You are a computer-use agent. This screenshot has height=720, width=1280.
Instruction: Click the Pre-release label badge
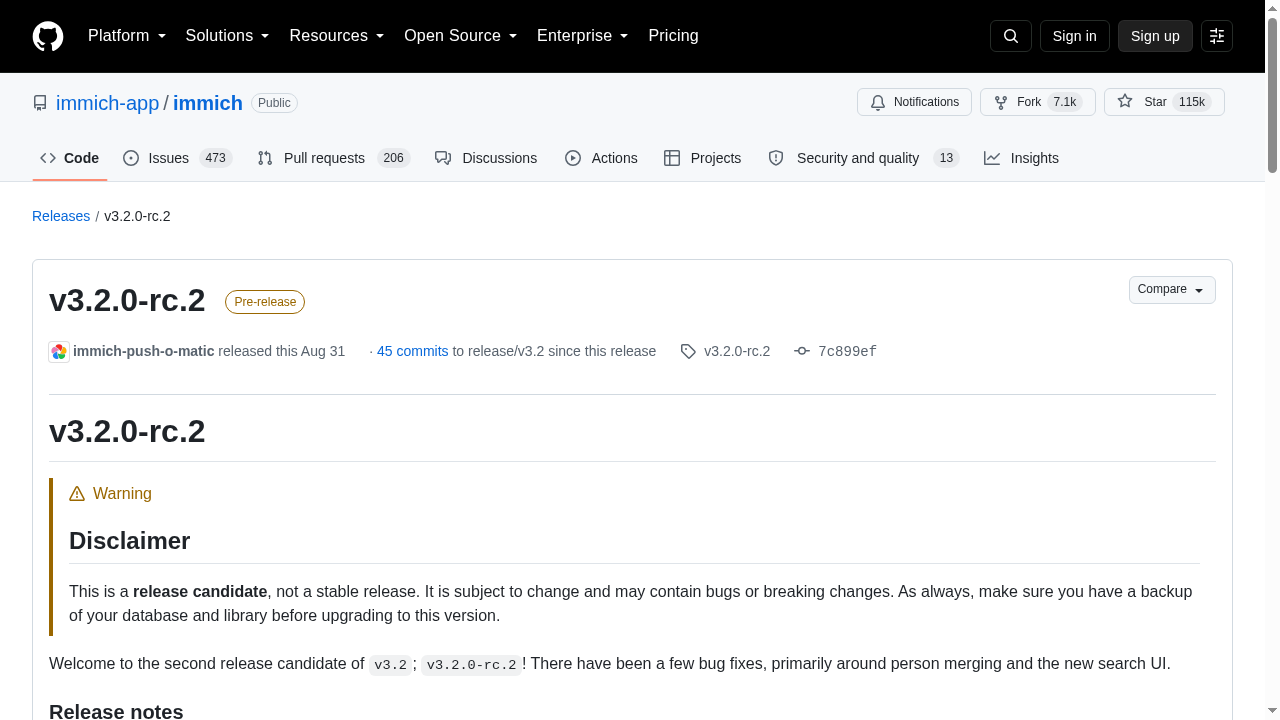coord(265,302)
